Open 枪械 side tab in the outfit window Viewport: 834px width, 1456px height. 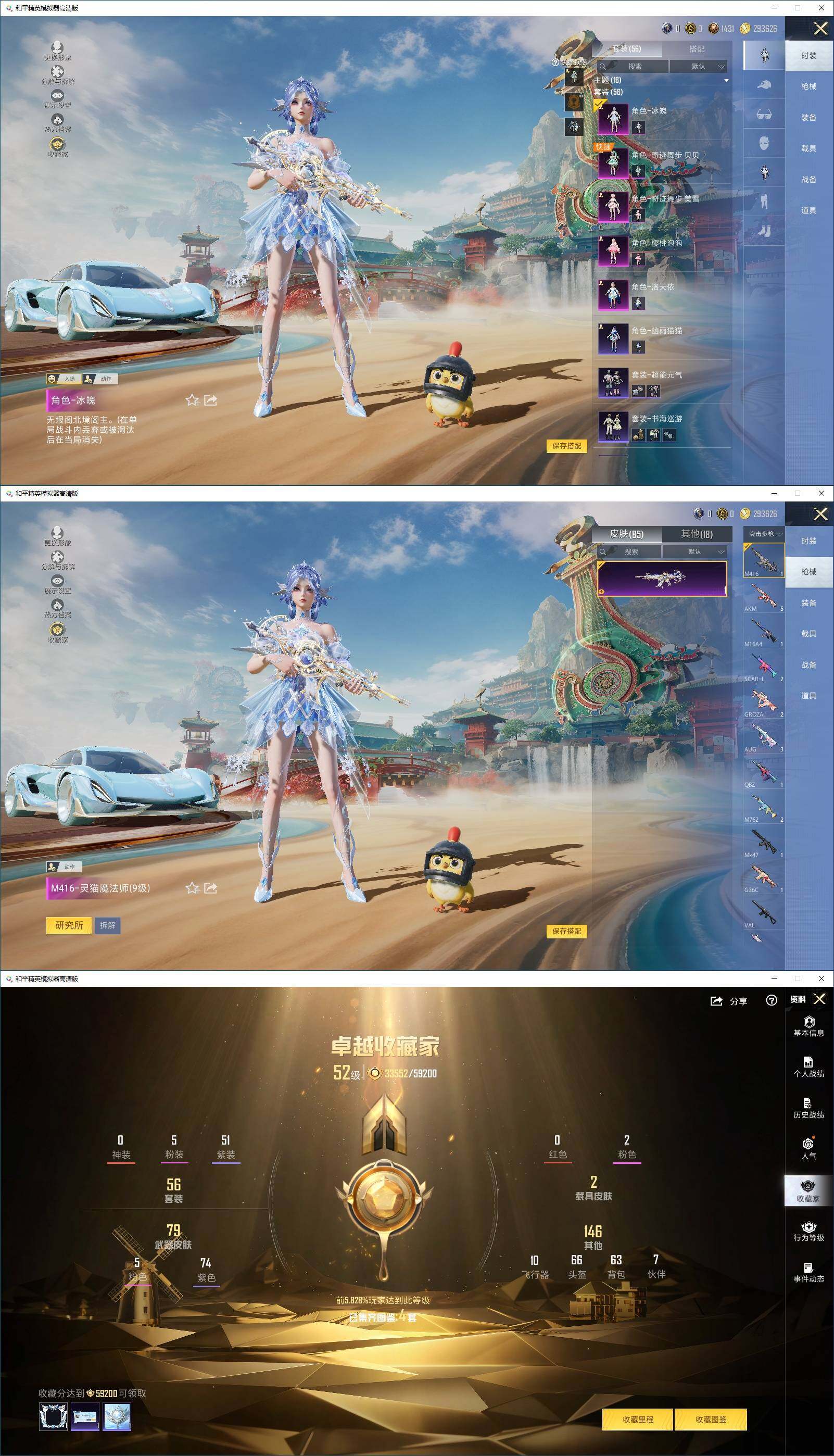809,86
